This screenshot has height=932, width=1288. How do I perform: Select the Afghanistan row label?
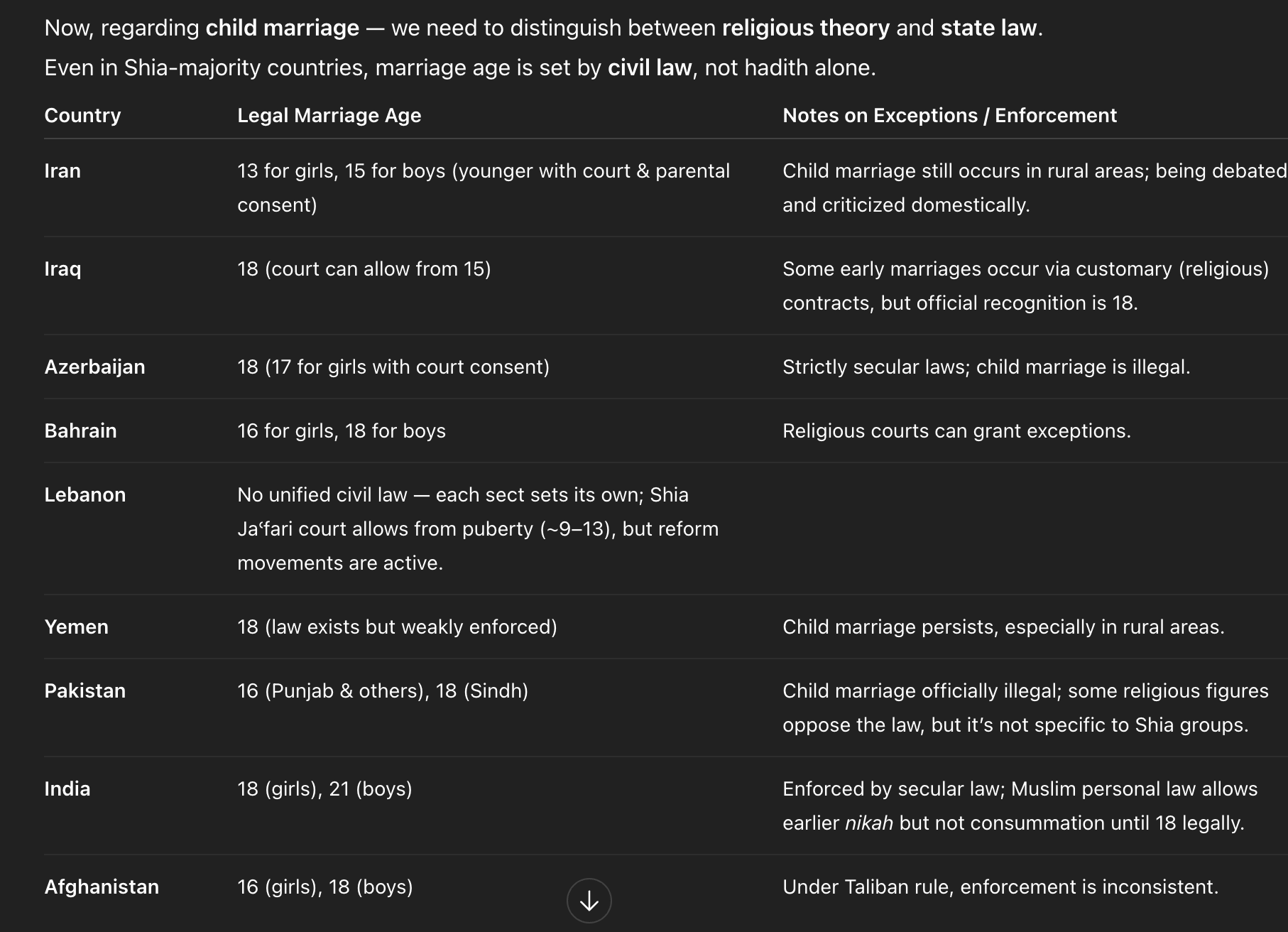click(102, 887)
